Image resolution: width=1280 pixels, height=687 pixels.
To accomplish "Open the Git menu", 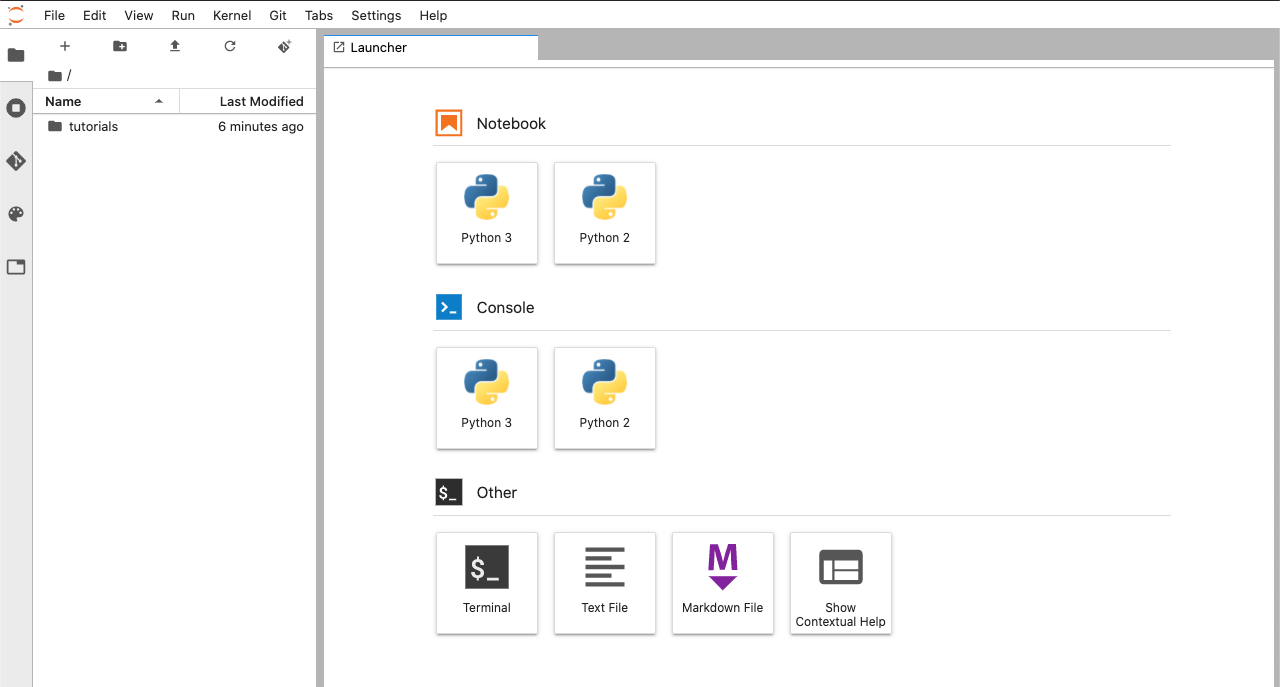I will [x=278, y=15].
